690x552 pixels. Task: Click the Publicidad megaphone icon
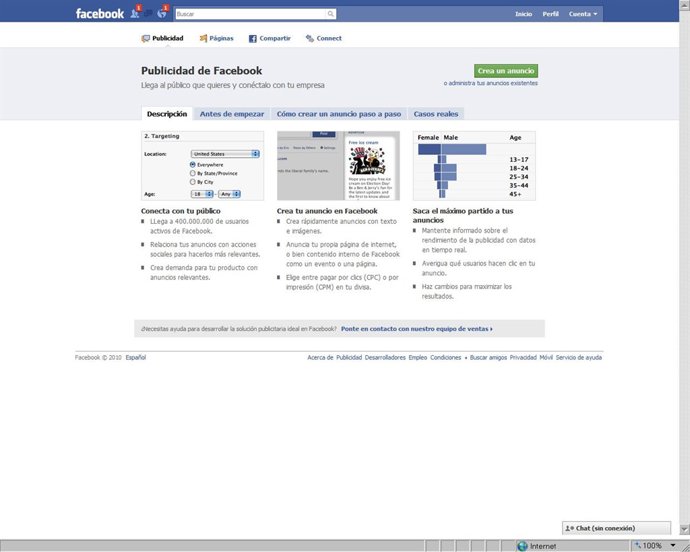point(145,38)
